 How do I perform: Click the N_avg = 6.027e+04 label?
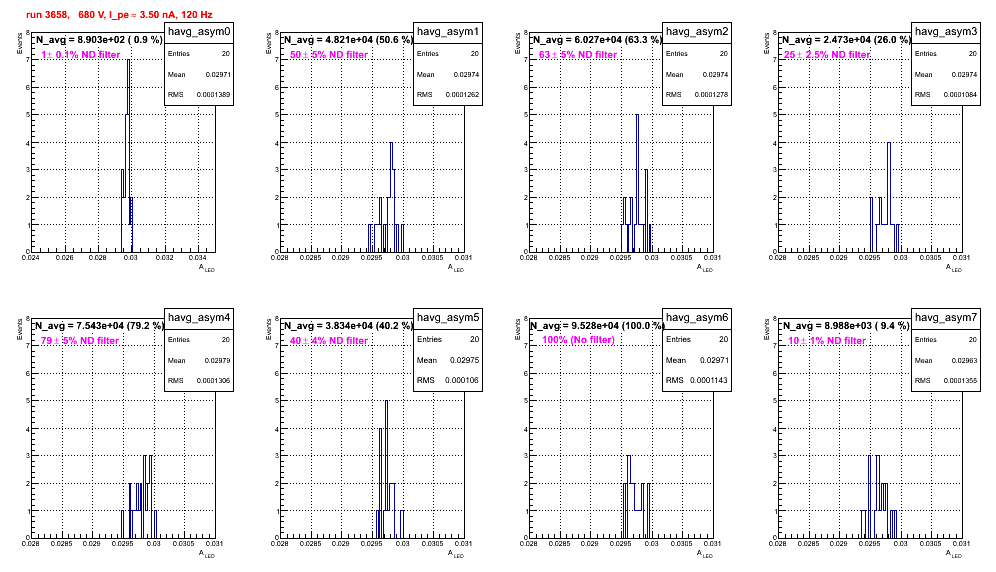click(x=596, y=39)
